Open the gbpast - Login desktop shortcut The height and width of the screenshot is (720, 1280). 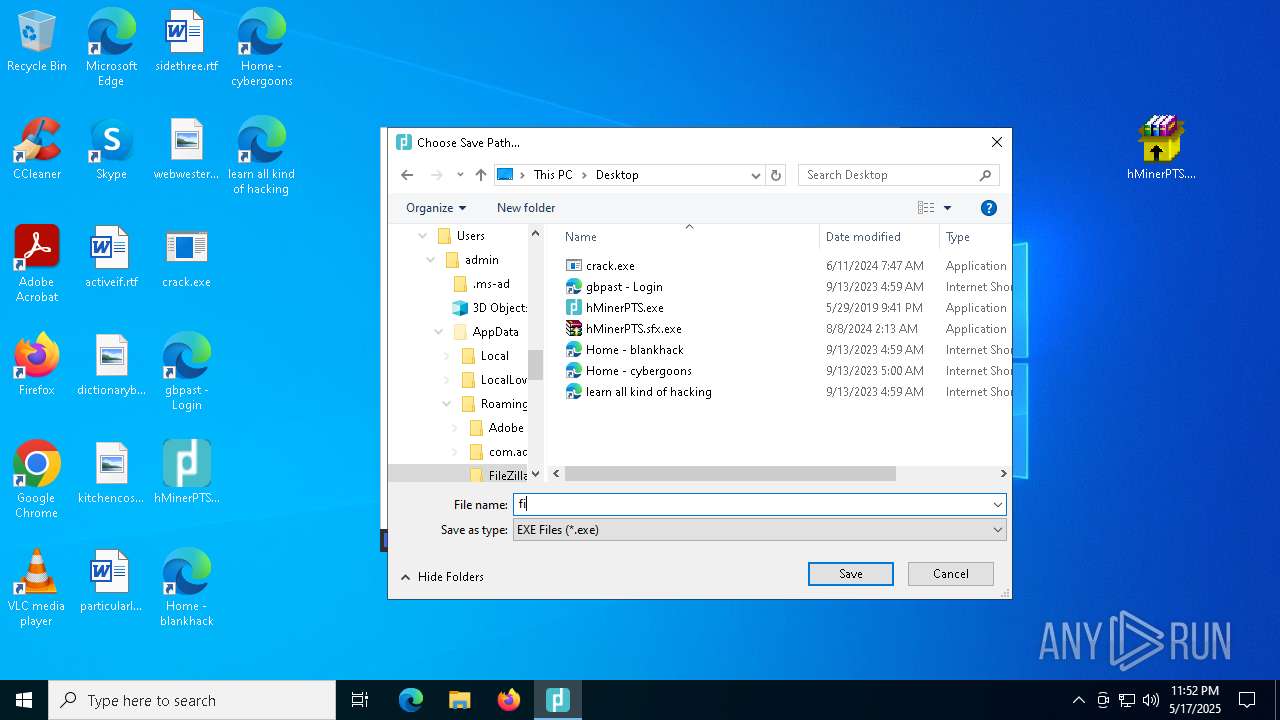pyautogui.click(x=186, y=372)
